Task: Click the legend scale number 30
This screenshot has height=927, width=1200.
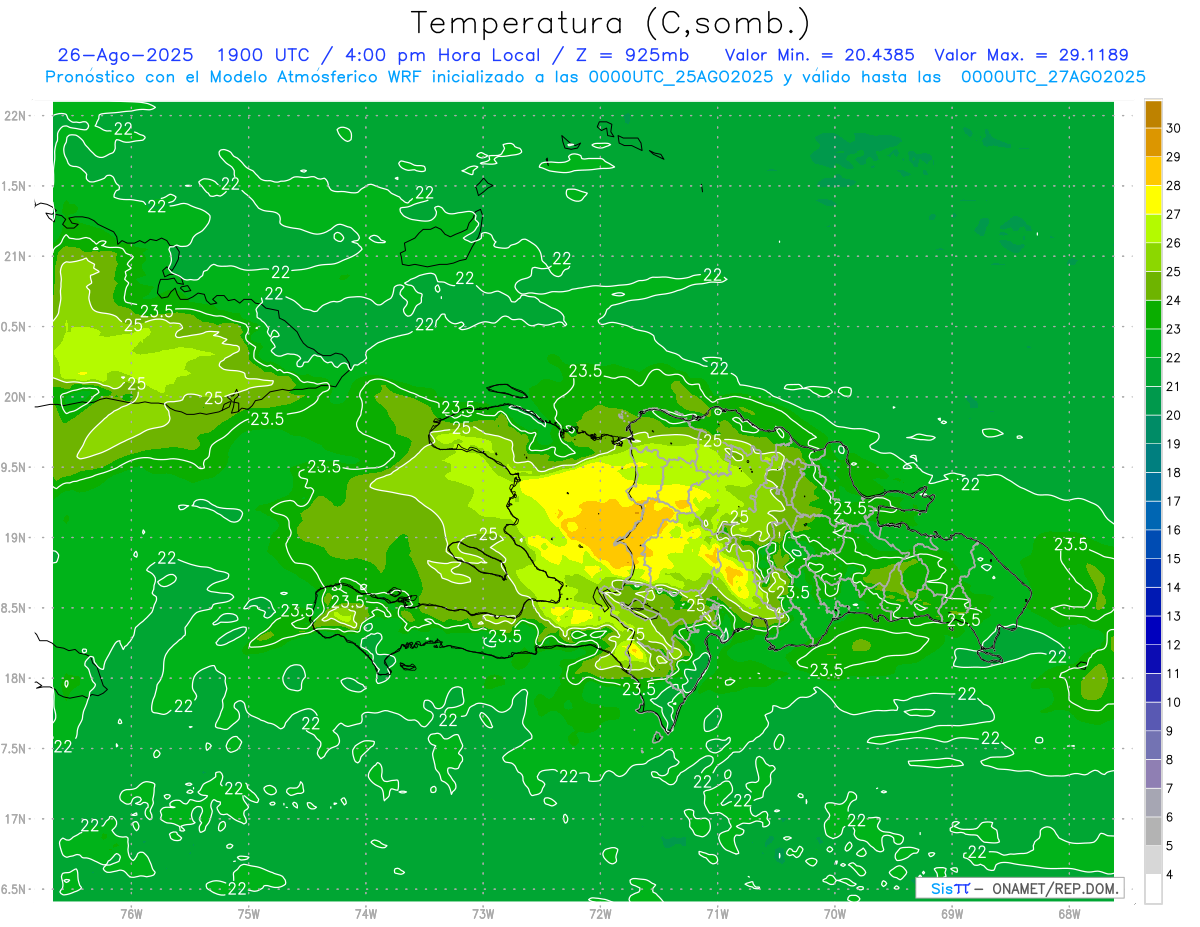Action: [1173, 128]
